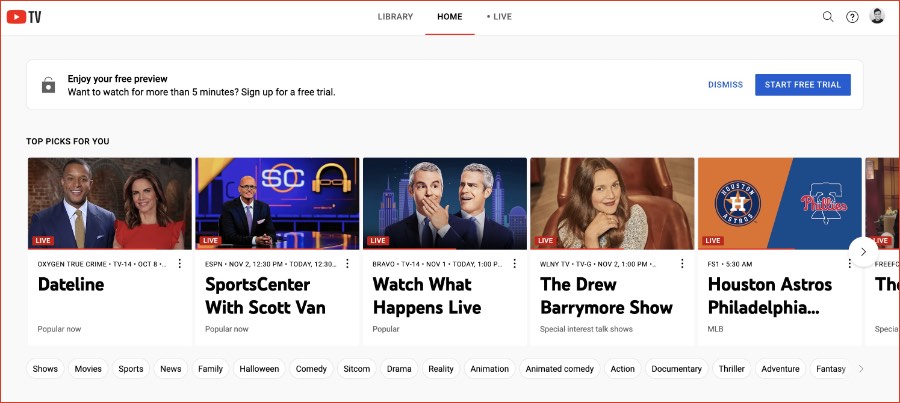Click LIVE badge on SportsCenter thumbnail
Viewport: 900px width, 403px height.
pyautogui.click(x=211, y=241)
